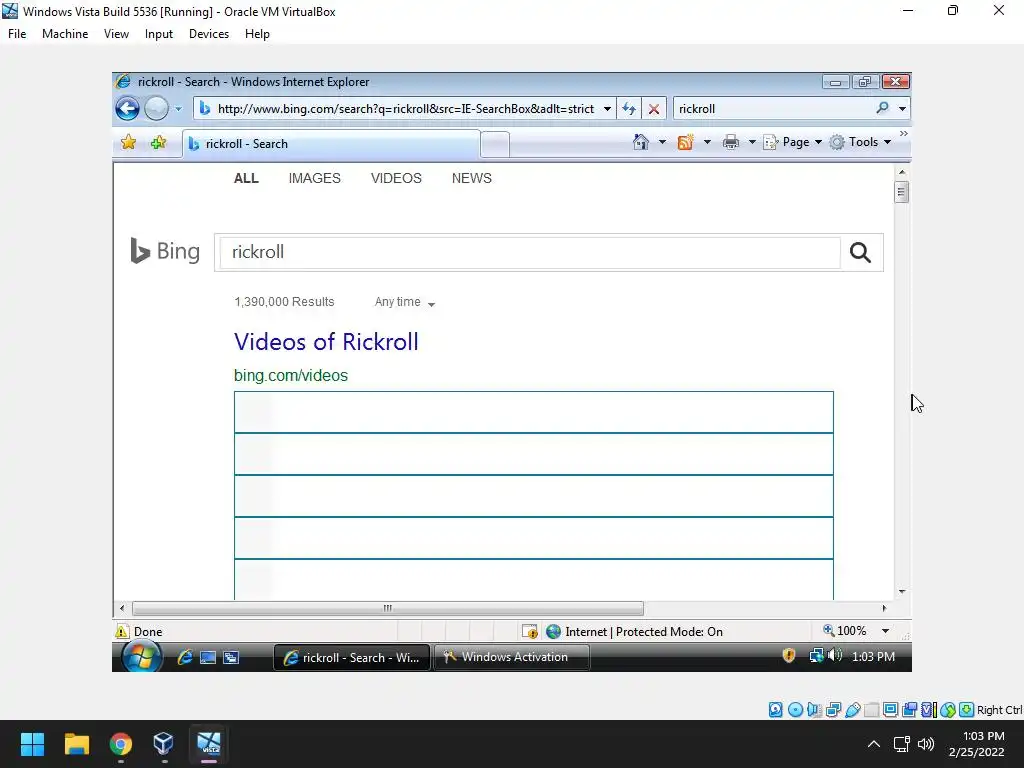Switch to the VIDEOS results tab
Image resolution: width=1024 pixels, height=768 pixels.
pos(396,178)
